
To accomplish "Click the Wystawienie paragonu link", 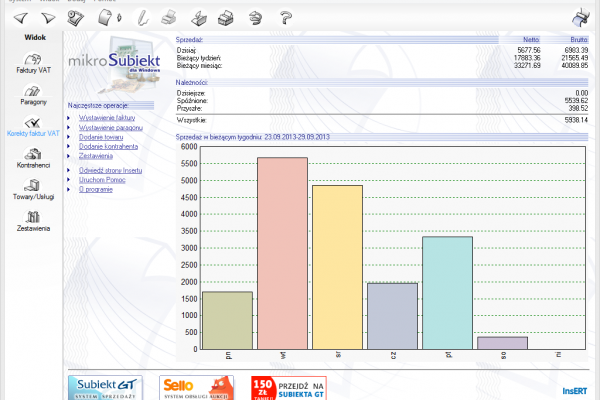I will click(x=107, y=128).
